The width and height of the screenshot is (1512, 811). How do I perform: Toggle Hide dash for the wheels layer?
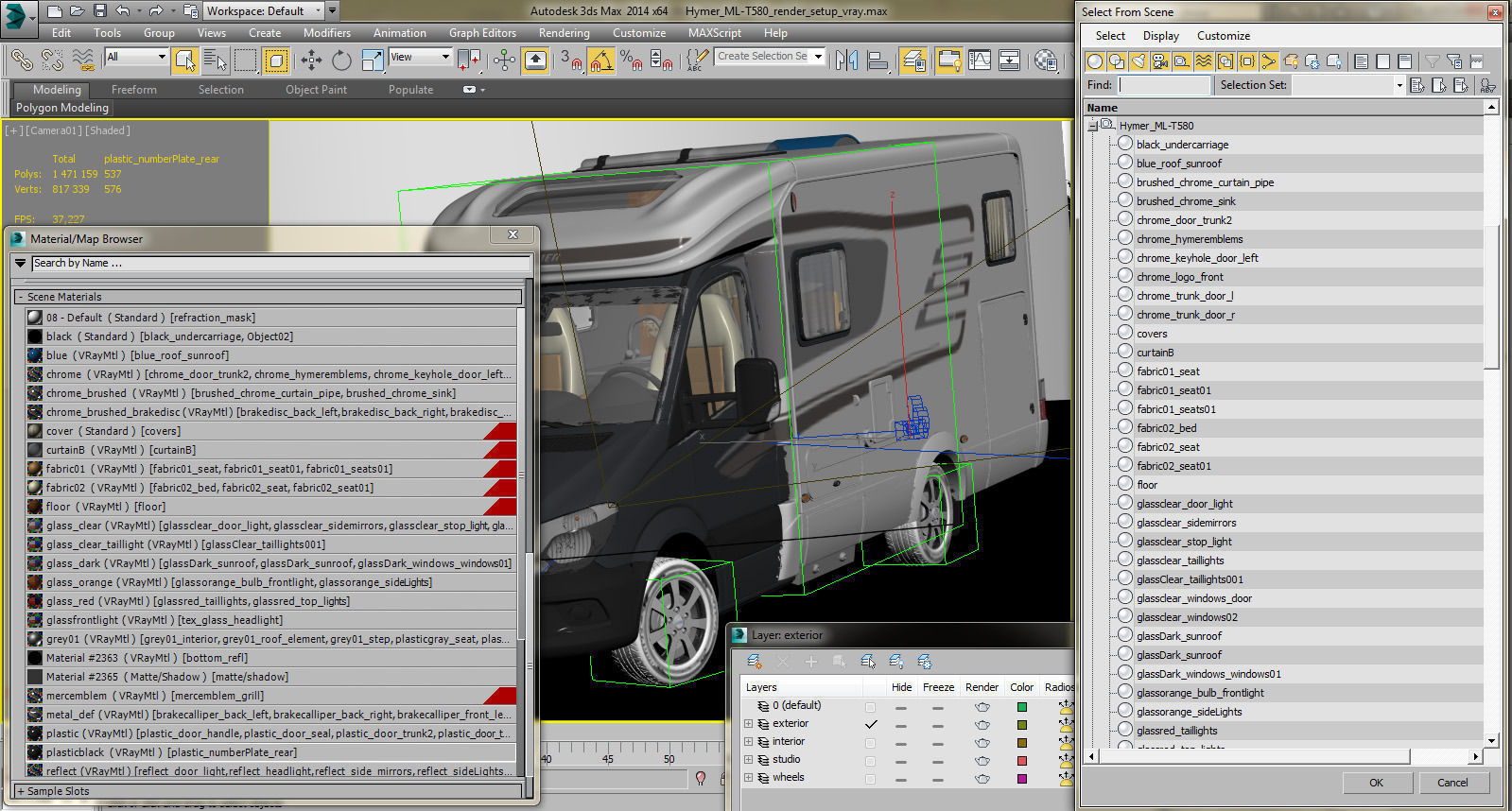coord(901,779)
